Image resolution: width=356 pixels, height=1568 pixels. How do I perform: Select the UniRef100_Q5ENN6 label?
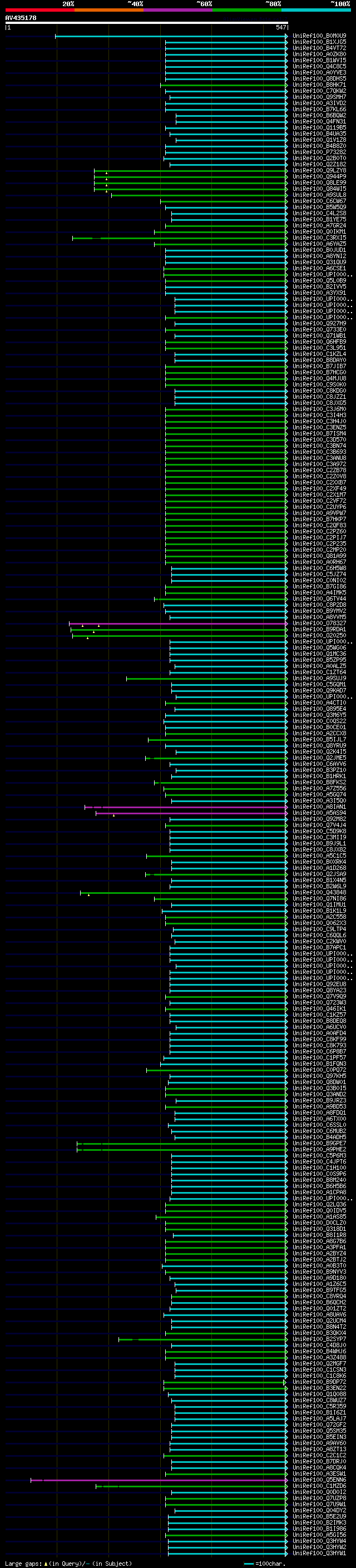coord(319,1480)
